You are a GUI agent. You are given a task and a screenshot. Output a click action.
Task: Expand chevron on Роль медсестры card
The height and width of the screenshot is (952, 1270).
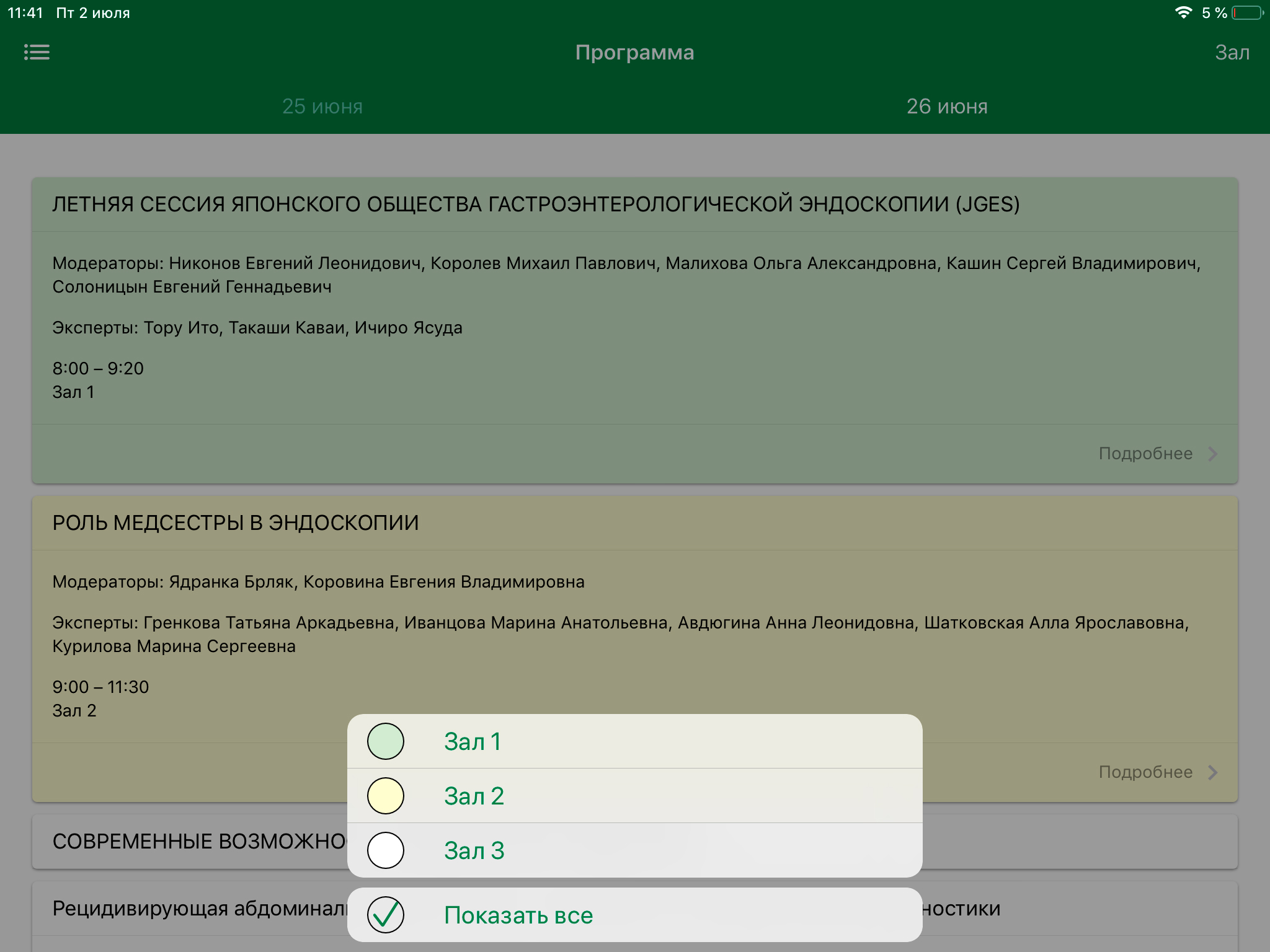coord(1213,772)
